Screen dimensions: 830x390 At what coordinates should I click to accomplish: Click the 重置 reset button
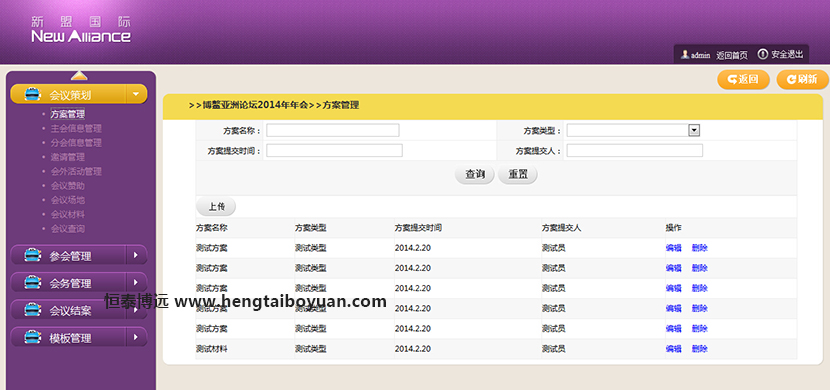tap(518, 175)
